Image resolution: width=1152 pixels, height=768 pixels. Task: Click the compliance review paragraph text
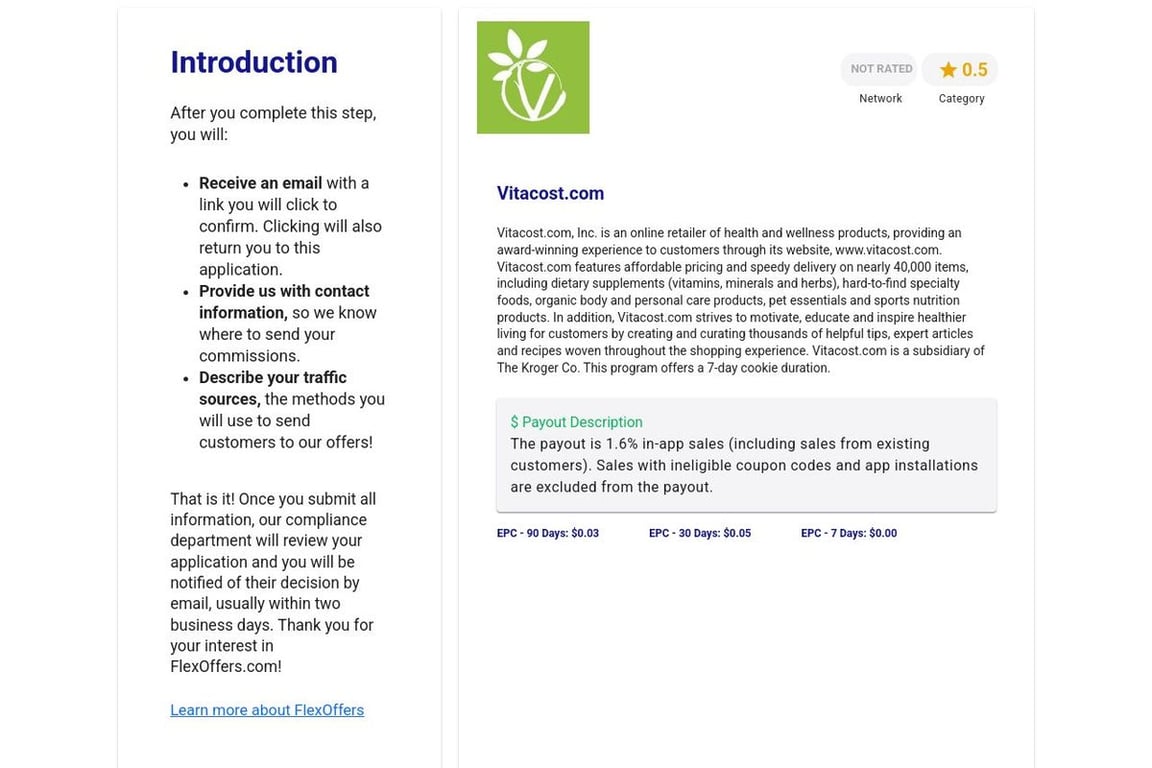point(273,583)
